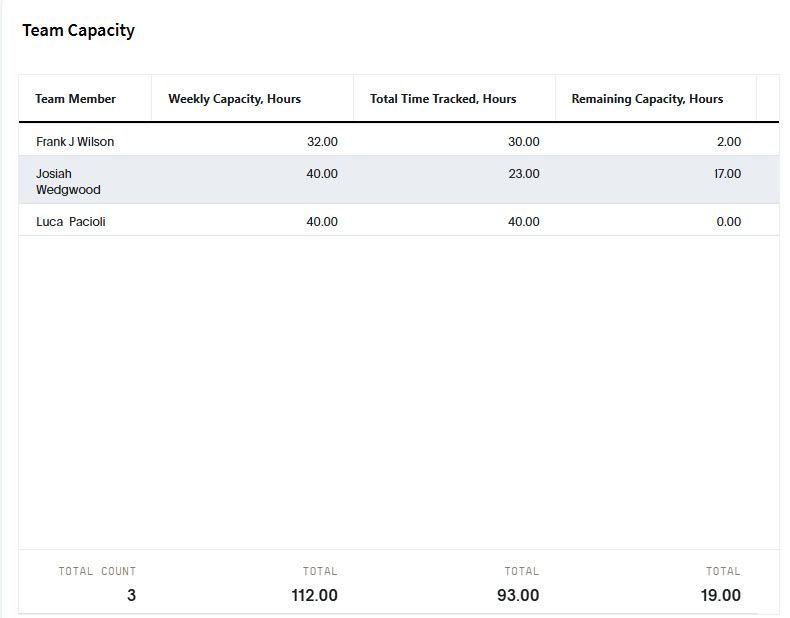This screenshot has height=618, width=790.
Task: Select Frank J Wilson's remaining capacity 2.00
Action: click(x=728, y=142)
